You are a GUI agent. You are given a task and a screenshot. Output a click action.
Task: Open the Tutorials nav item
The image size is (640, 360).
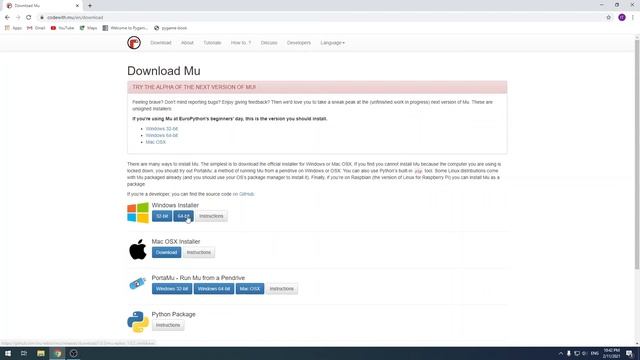[212, 43]
